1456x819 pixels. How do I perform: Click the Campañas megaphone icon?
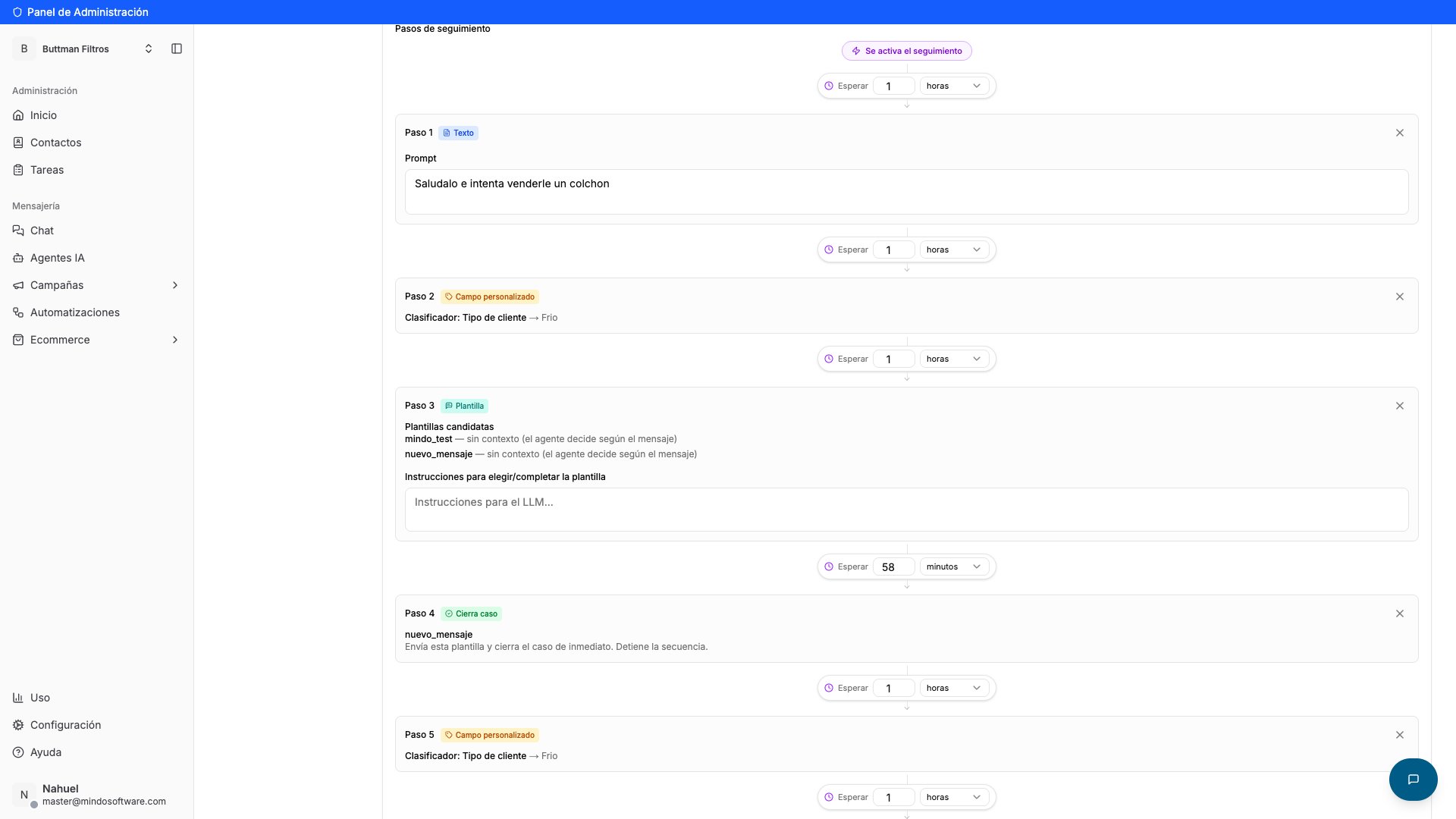pos(18,285)
